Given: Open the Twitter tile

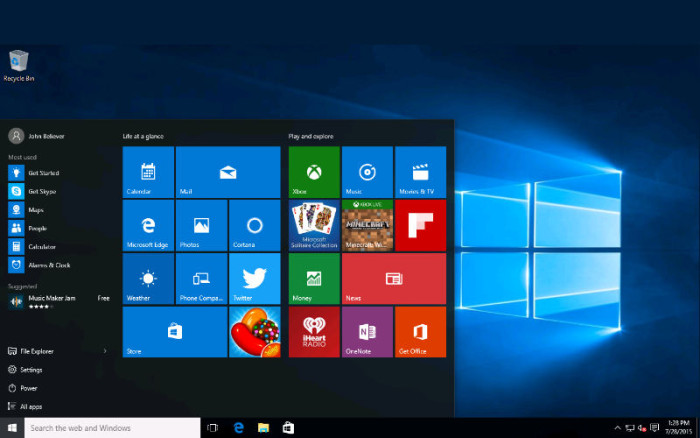Looking at the screenshot, I should pos(254,279).
